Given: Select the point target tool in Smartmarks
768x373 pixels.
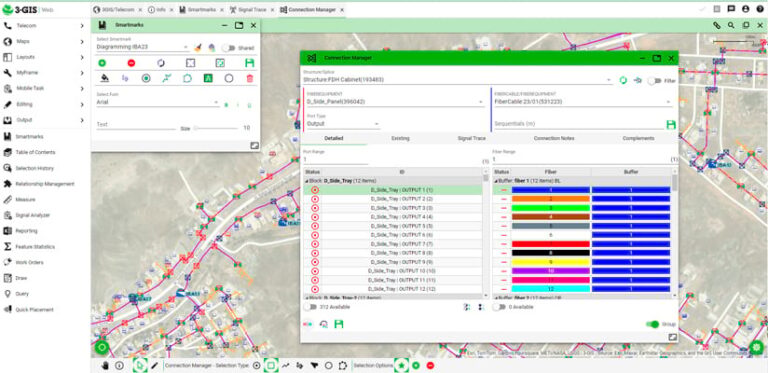Looking at the screenshot, I should click(146, 78).
